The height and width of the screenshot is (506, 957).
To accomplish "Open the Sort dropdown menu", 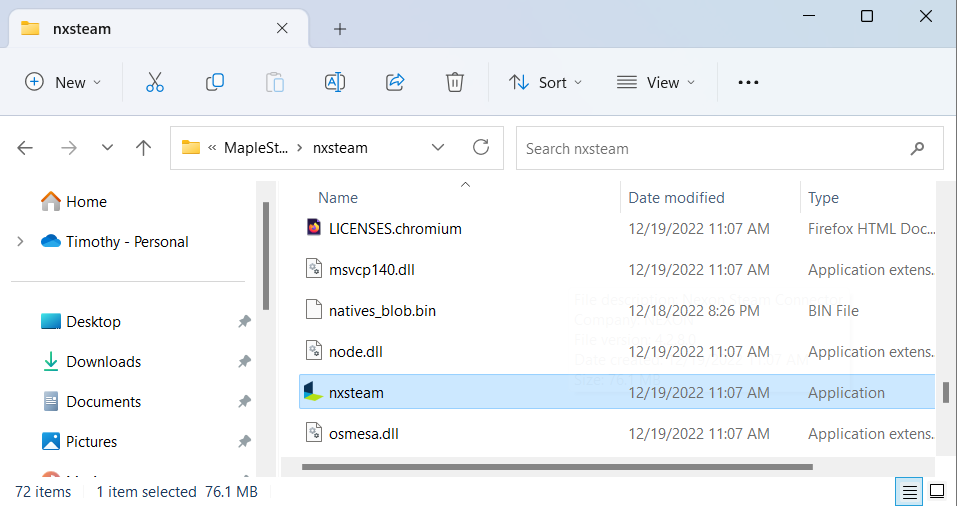I will 546,82.
